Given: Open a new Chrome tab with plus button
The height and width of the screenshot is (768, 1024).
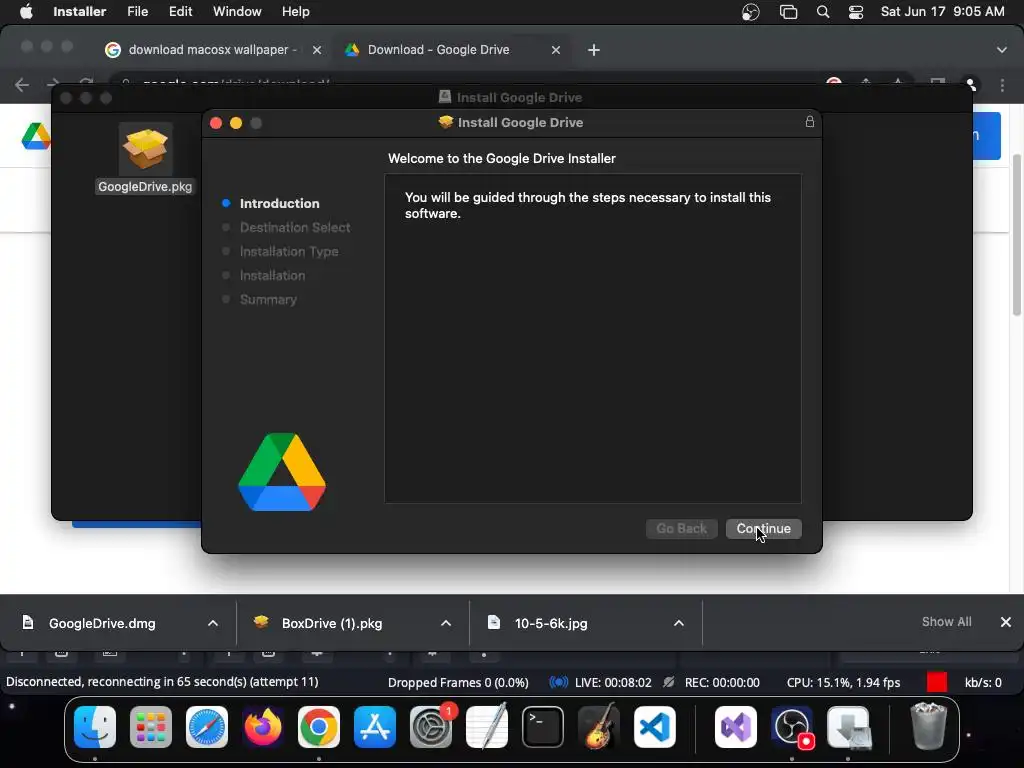Looking at the screenshot, I should 594,50.
